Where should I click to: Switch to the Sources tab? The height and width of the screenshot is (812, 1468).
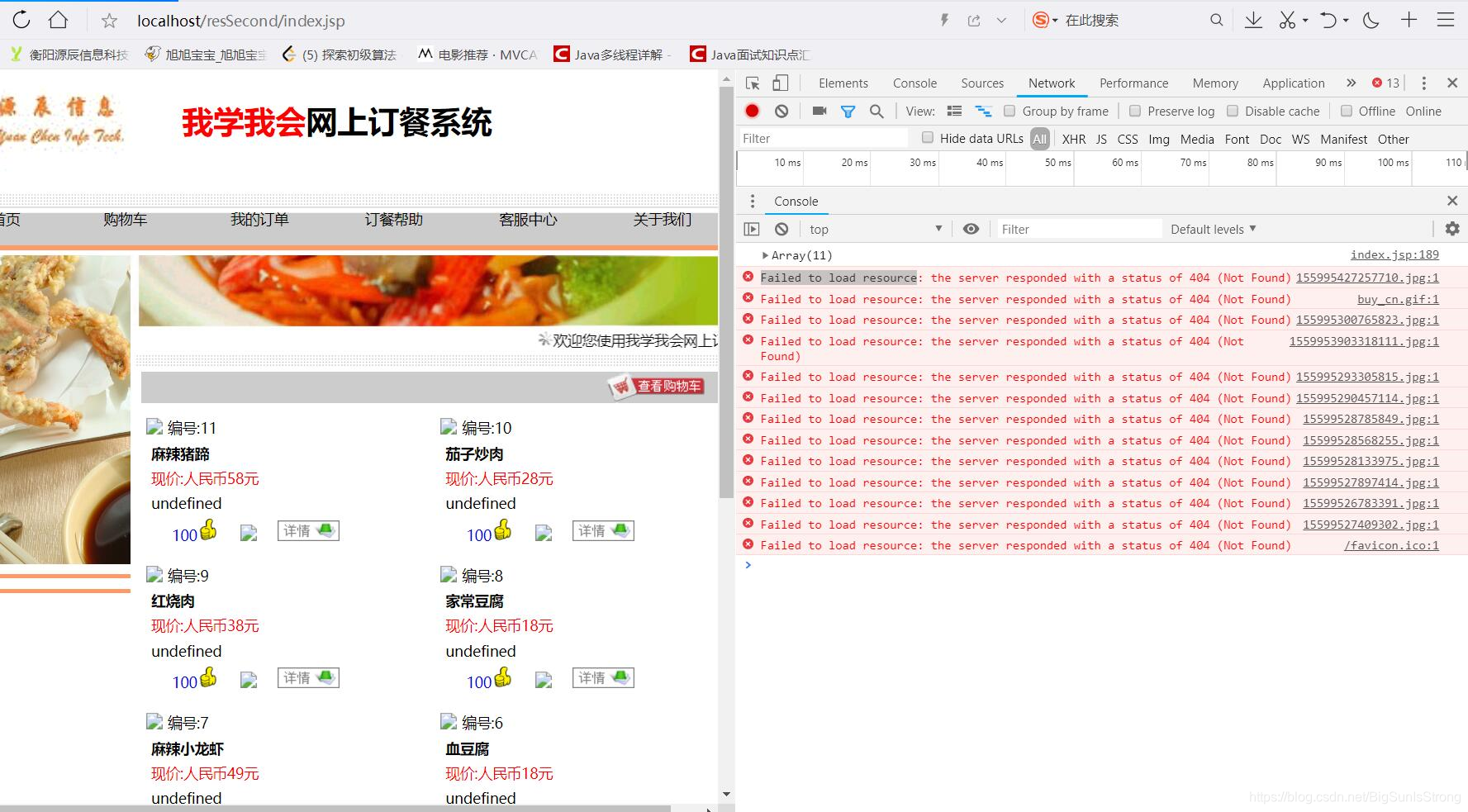[x=982, y=83]
